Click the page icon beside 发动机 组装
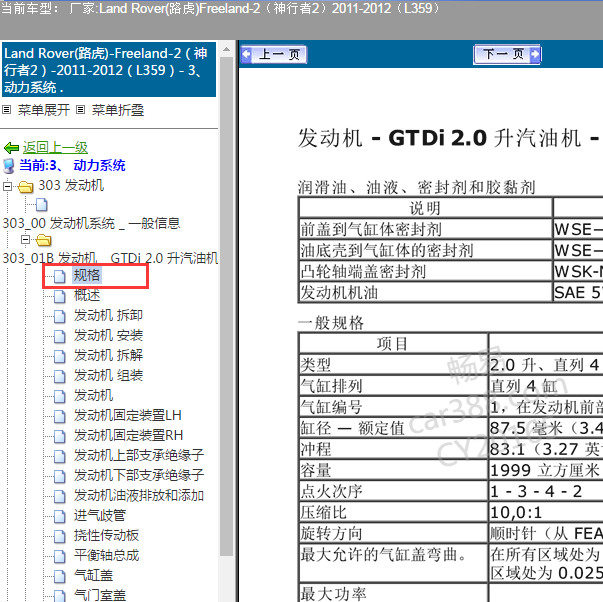The height and width of the screenshot is (602, 603). pyautogui.click(x=60, y=376)
